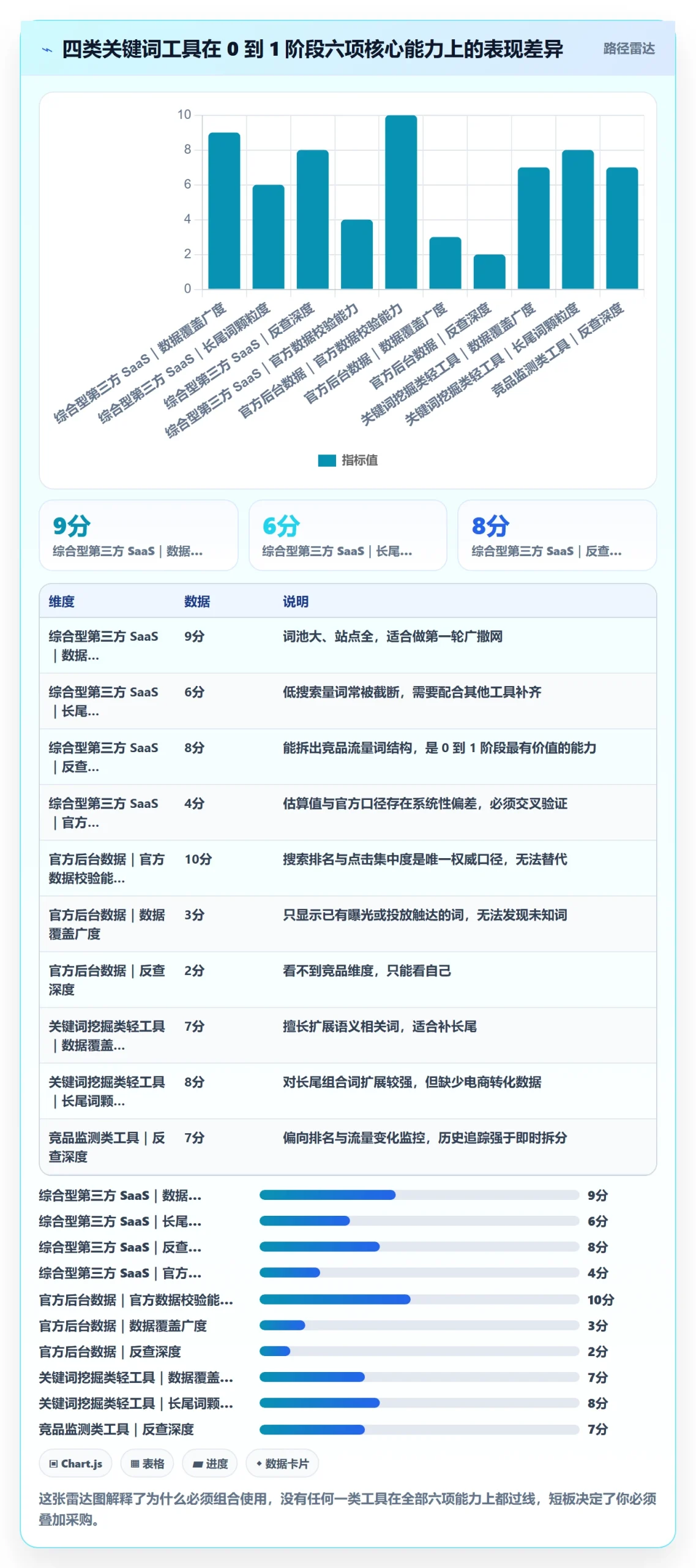Click table cell 擅长扩展语义相关词，适合补长尾
Viewport: 696px width, 1568px height.
tap(380, 1027)
